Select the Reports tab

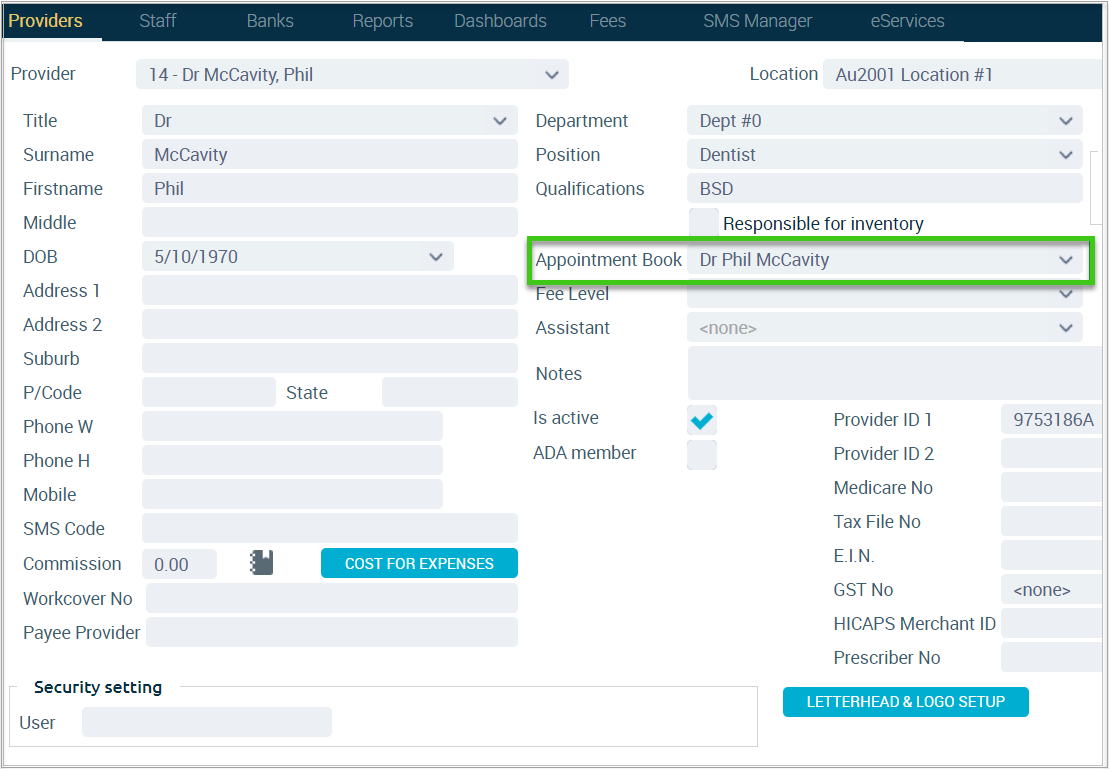pos(383,21)
